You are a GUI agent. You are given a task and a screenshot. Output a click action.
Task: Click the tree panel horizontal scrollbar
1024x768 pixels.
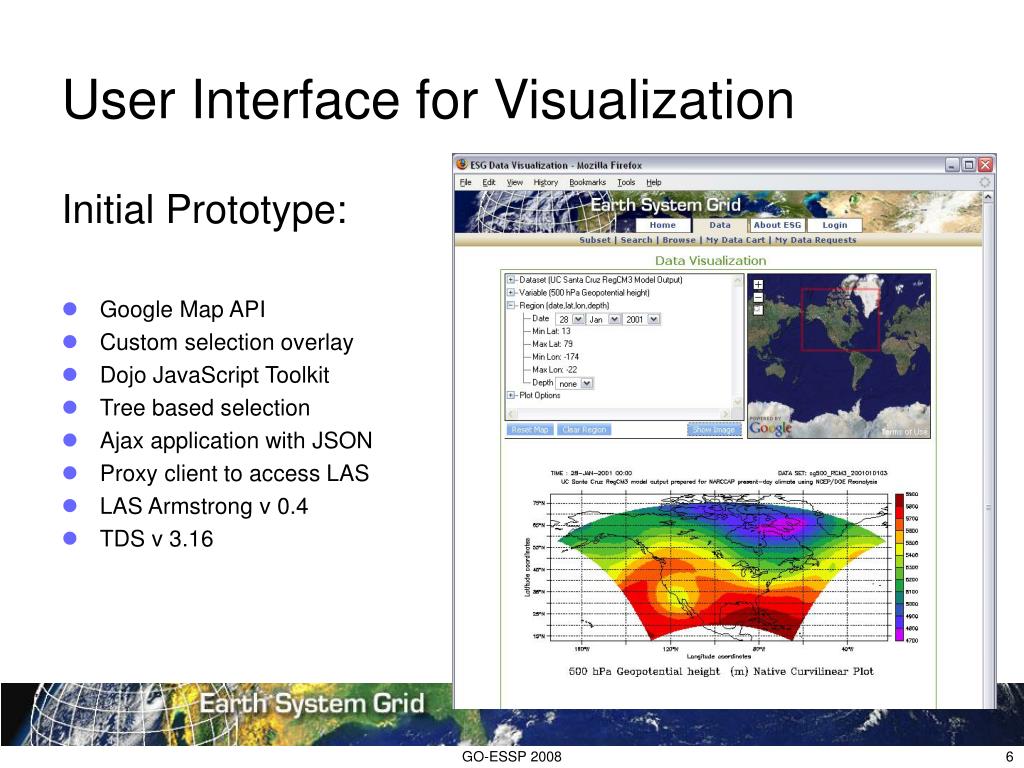pos(619,413)
